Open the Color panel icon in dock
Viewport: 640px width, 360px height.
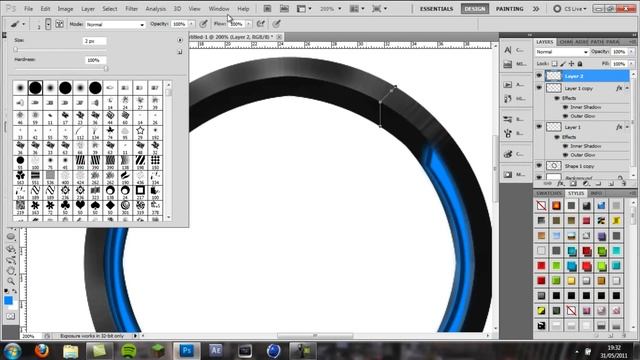(x=508, y=154)
